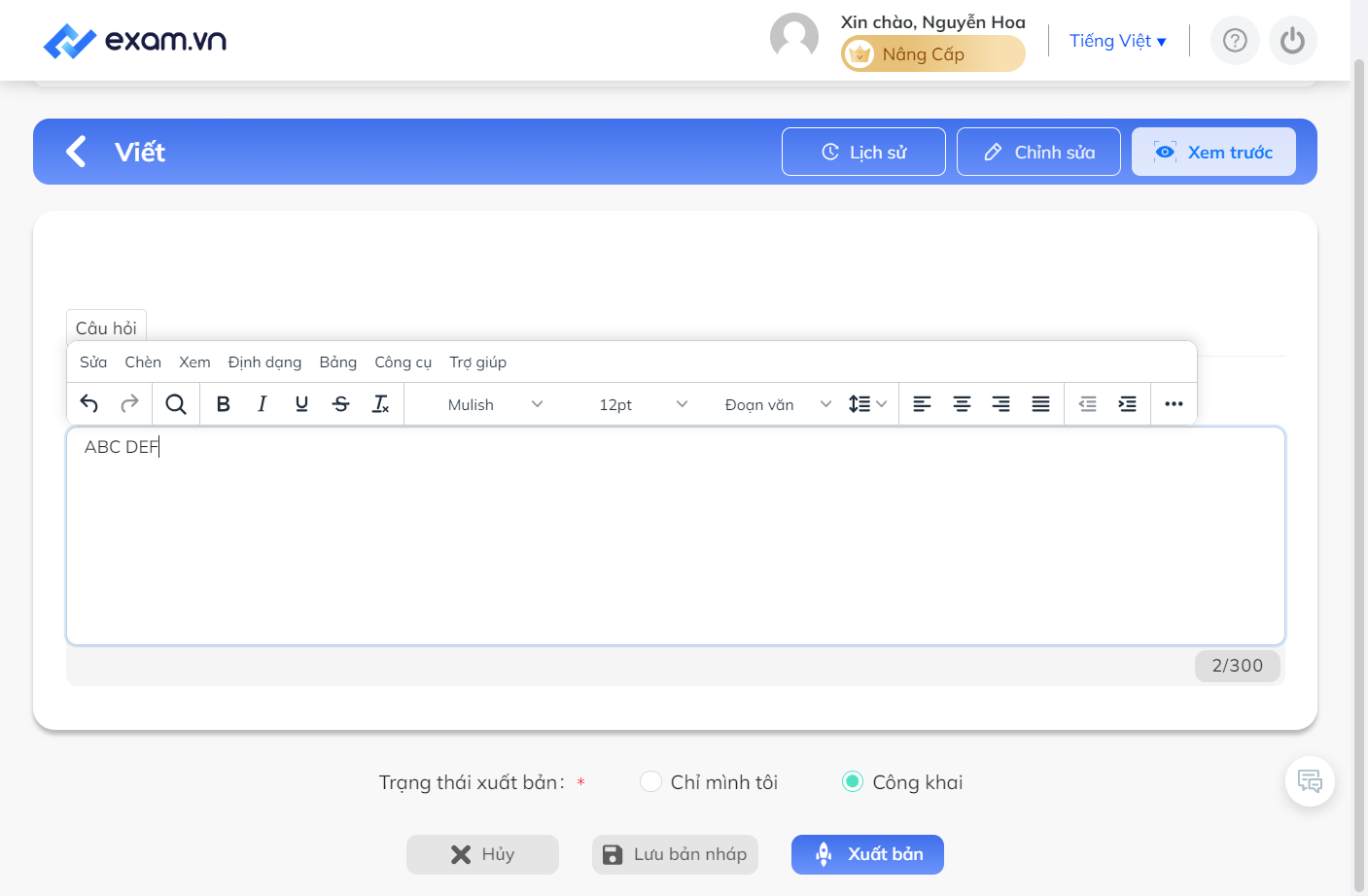Screen dimensions: 1368x896
Task: Toggle underline formatting
Action: point(301,404)
